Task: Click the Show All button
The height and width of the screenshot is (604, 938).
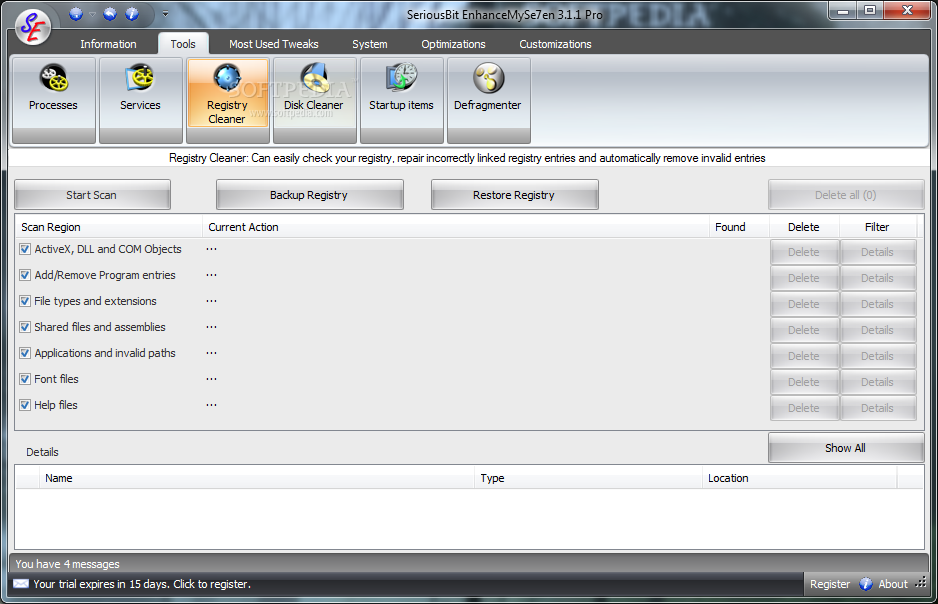Action: click(846, 448)
